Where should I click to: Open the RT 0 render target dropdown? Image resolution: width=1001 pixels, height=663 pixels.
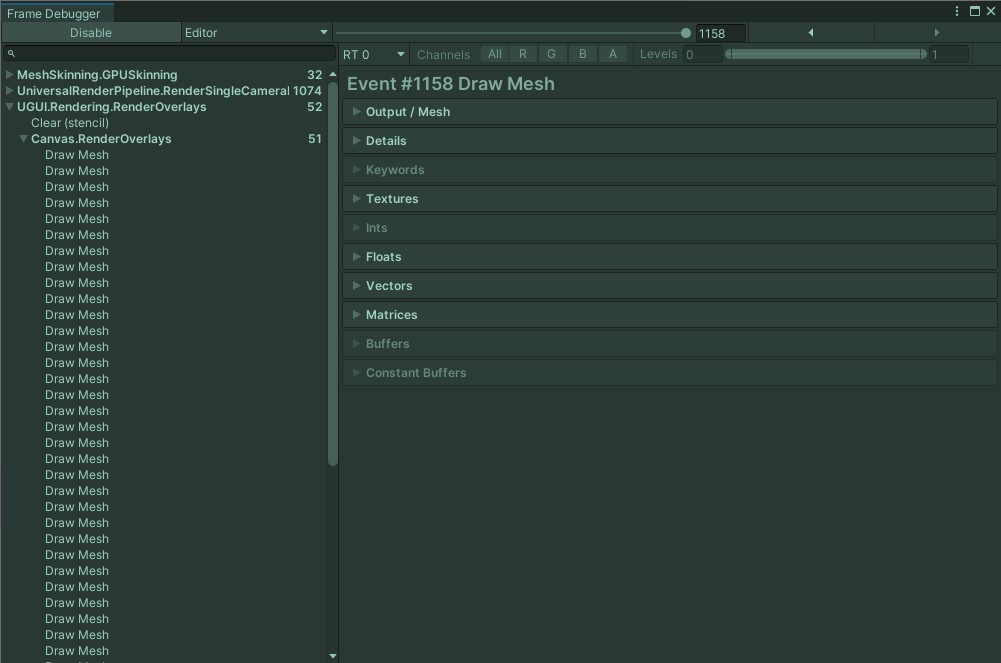374,54
